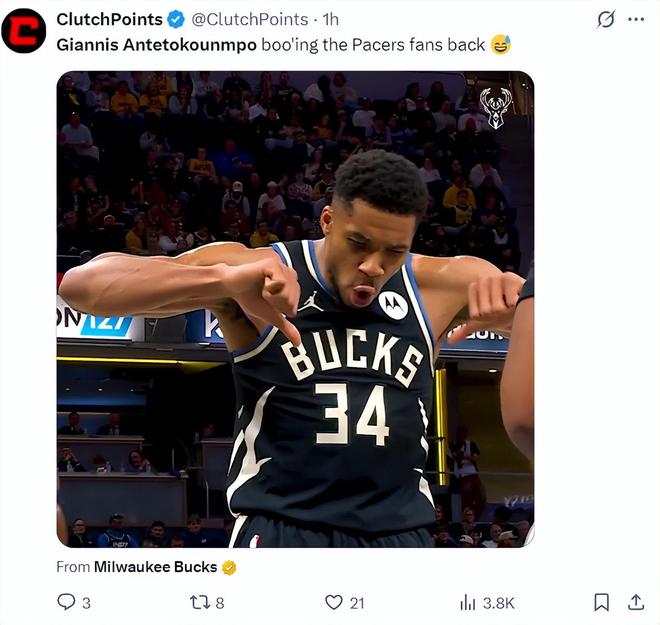Click the gold verified badge beside Milwaukee Bucks
Screen dimensions: 660x625
tap(229, 567)
